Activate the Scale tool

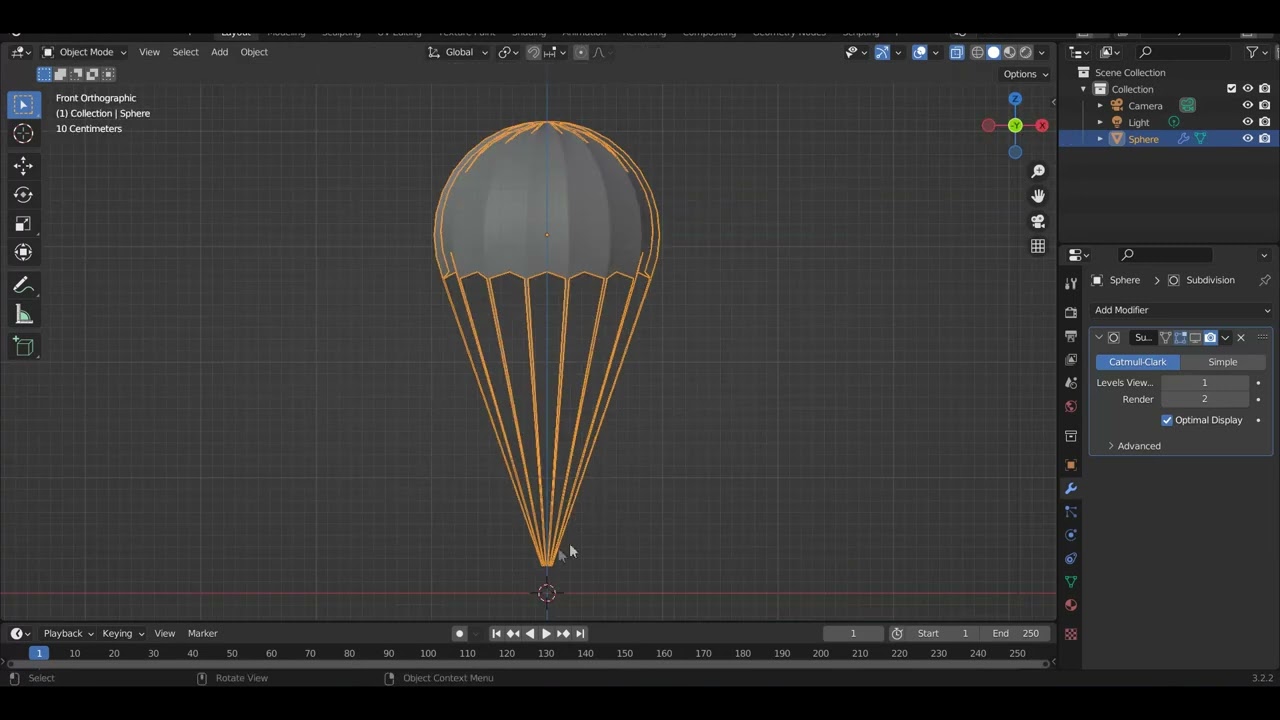pos(23,224)
